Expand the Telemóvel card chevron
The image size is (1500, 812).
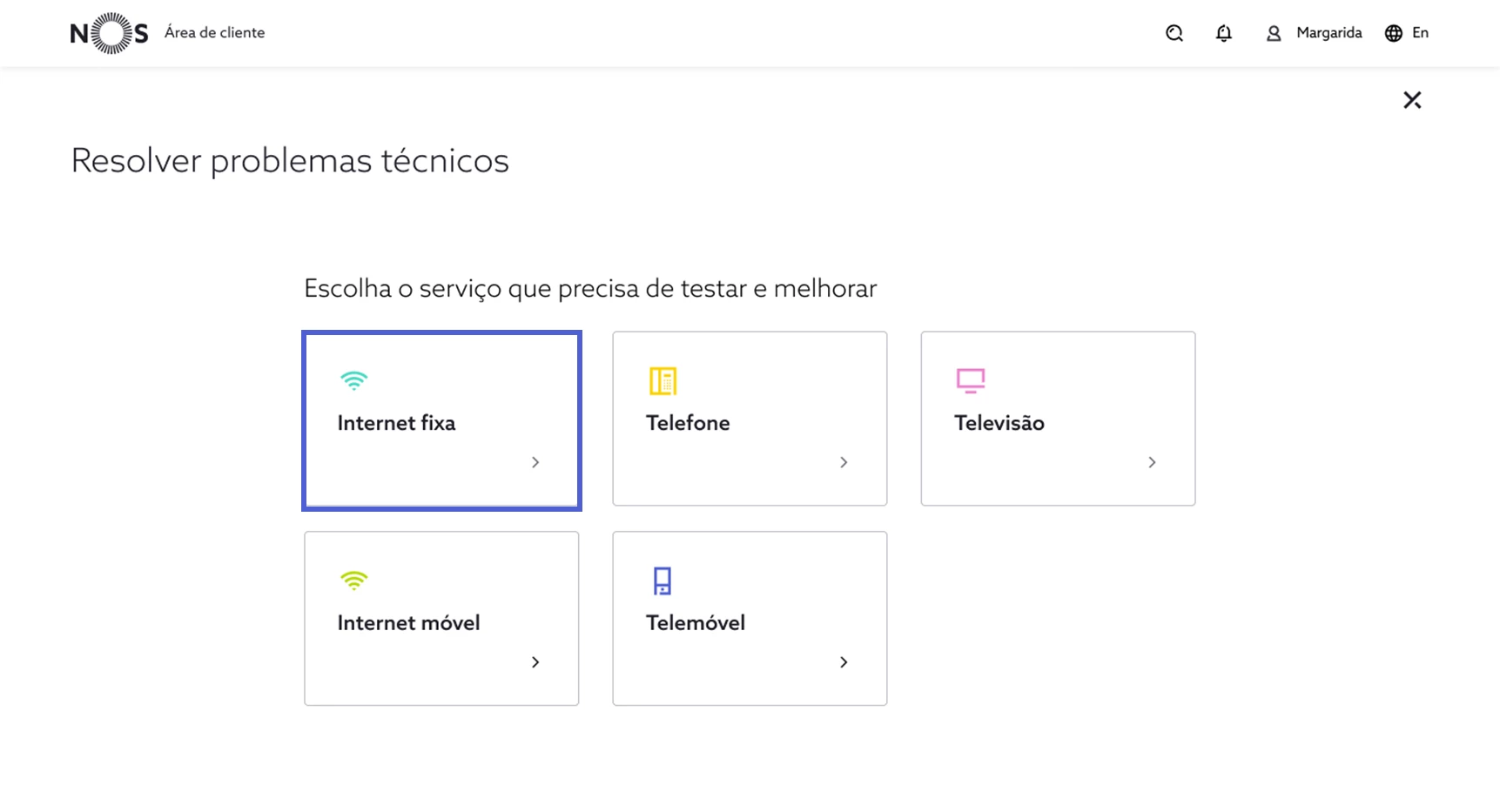pyautogui.click(x=844, y=662)
